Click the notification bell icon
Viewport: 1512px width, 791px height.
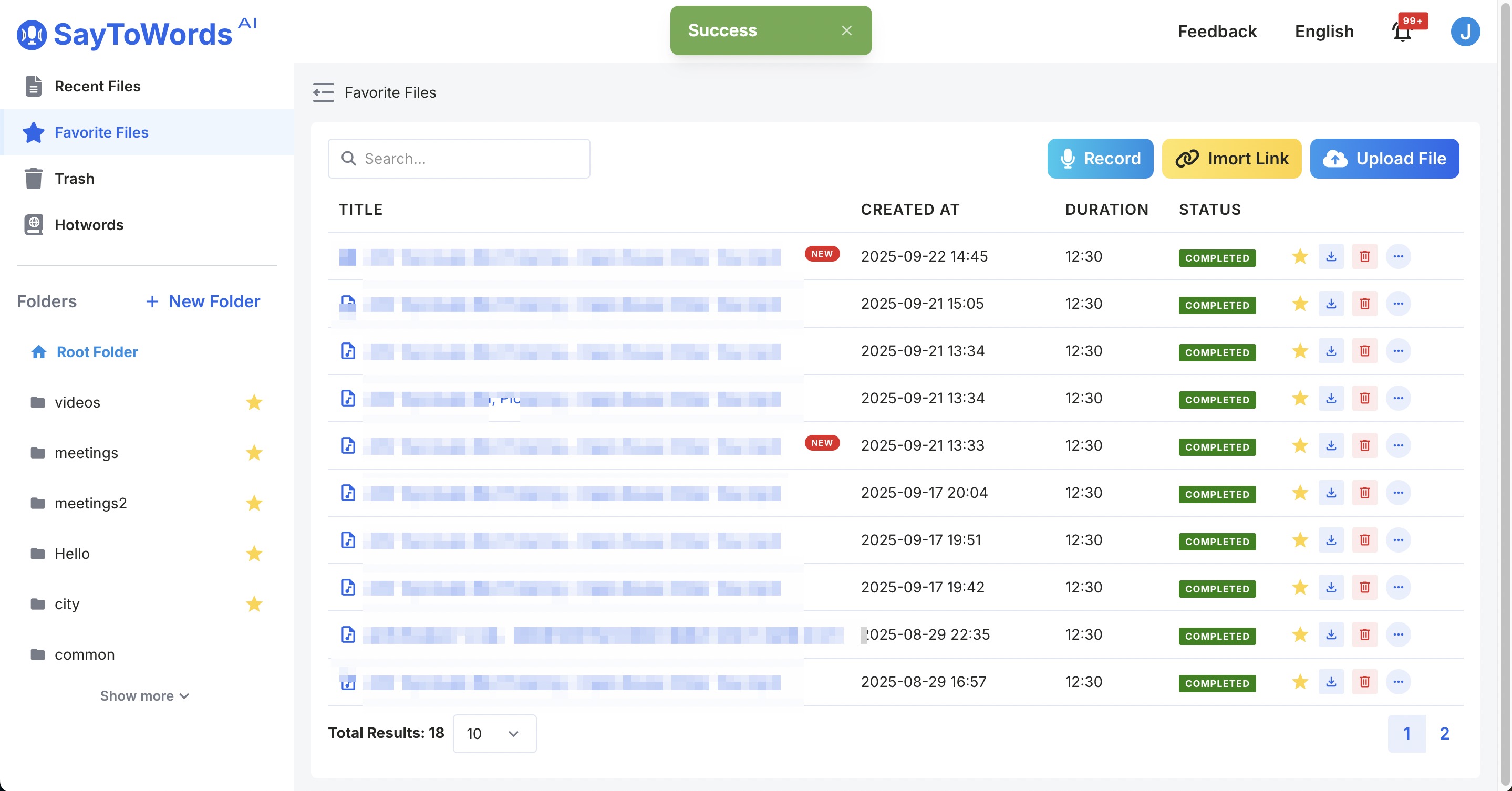point(1402,32)
